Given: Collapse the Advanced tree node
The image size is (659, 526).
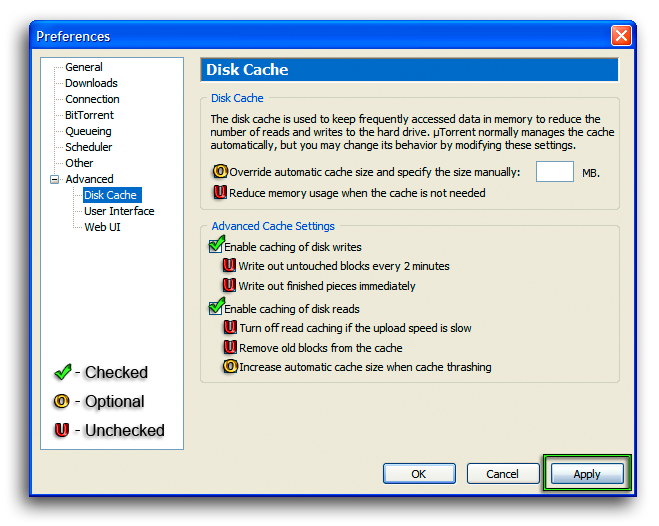Looking at the screenshot, I should (53, 179).
